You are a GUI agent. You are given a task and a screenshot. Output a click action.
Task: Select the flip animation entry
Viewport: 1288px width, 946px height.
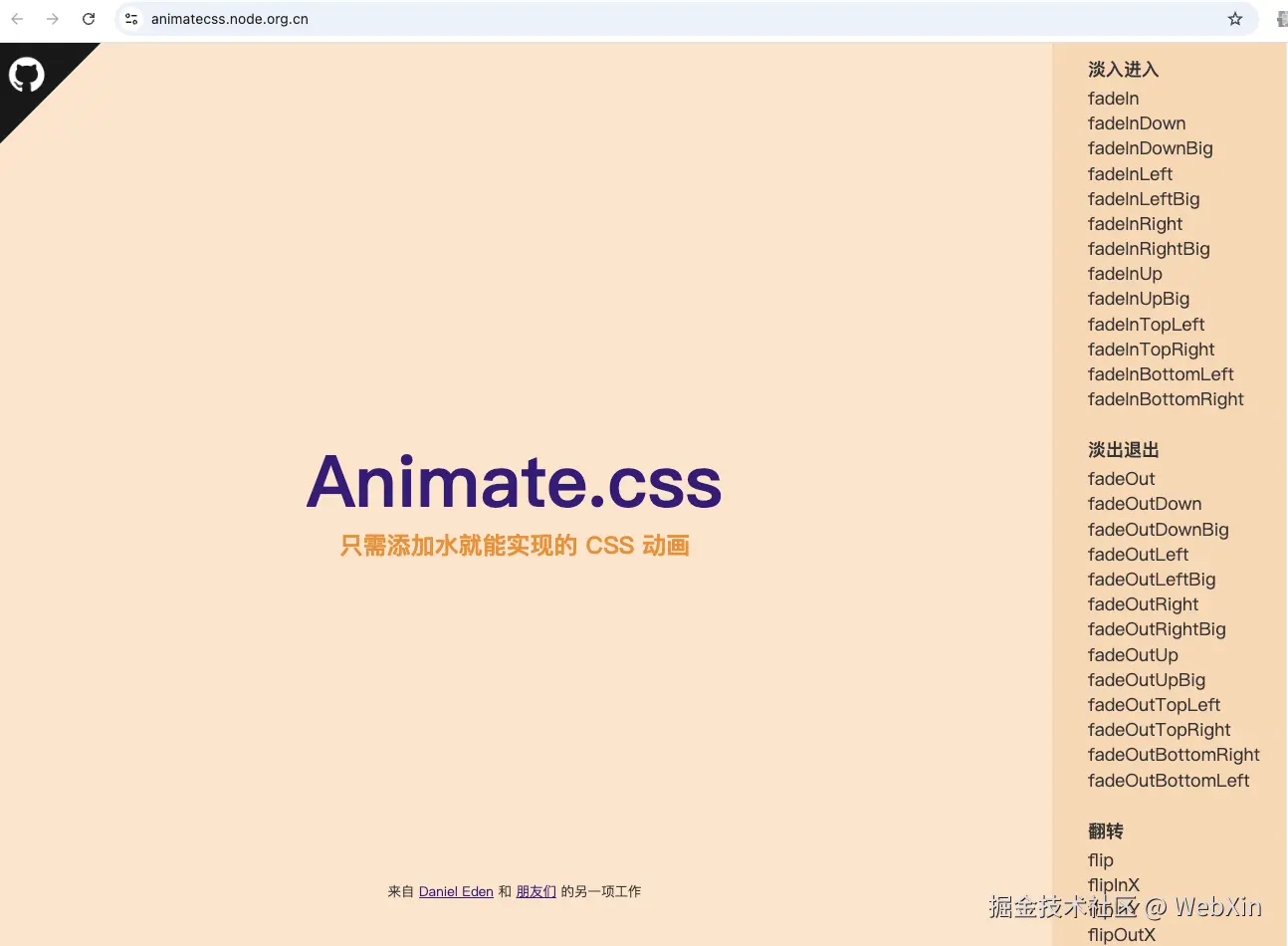[1101, 860]
